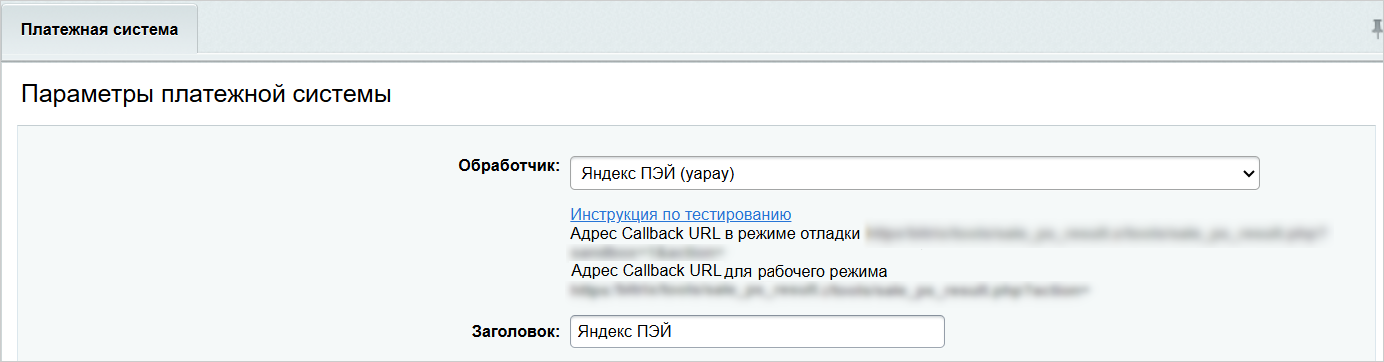Viewport: 1384px width, 362px height.
Task: Click the empty tab strip beside Платежная система
Action: (780, 29)
